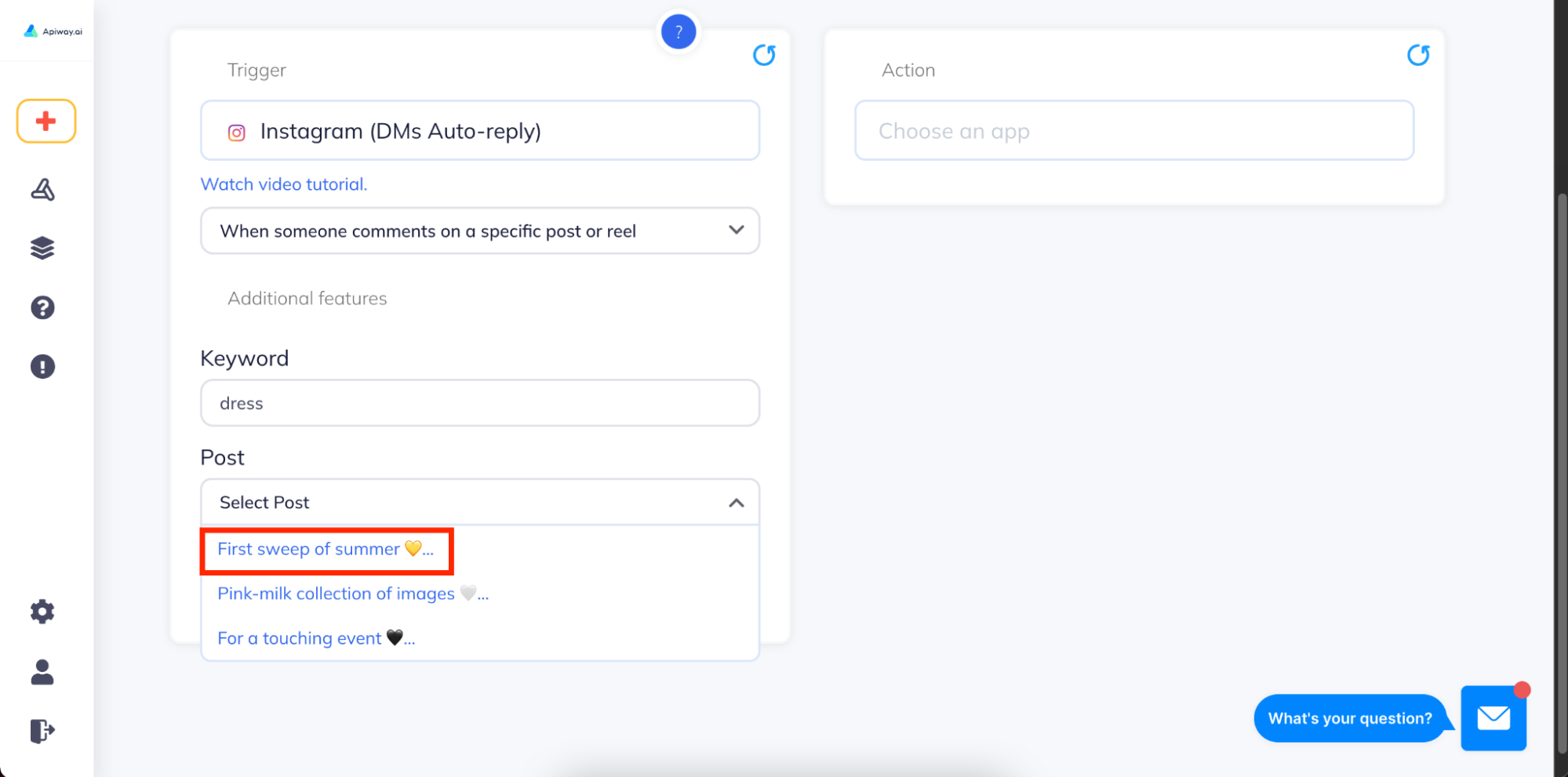Open the user profile icon

pyautogui.click(x=42, y=672)
